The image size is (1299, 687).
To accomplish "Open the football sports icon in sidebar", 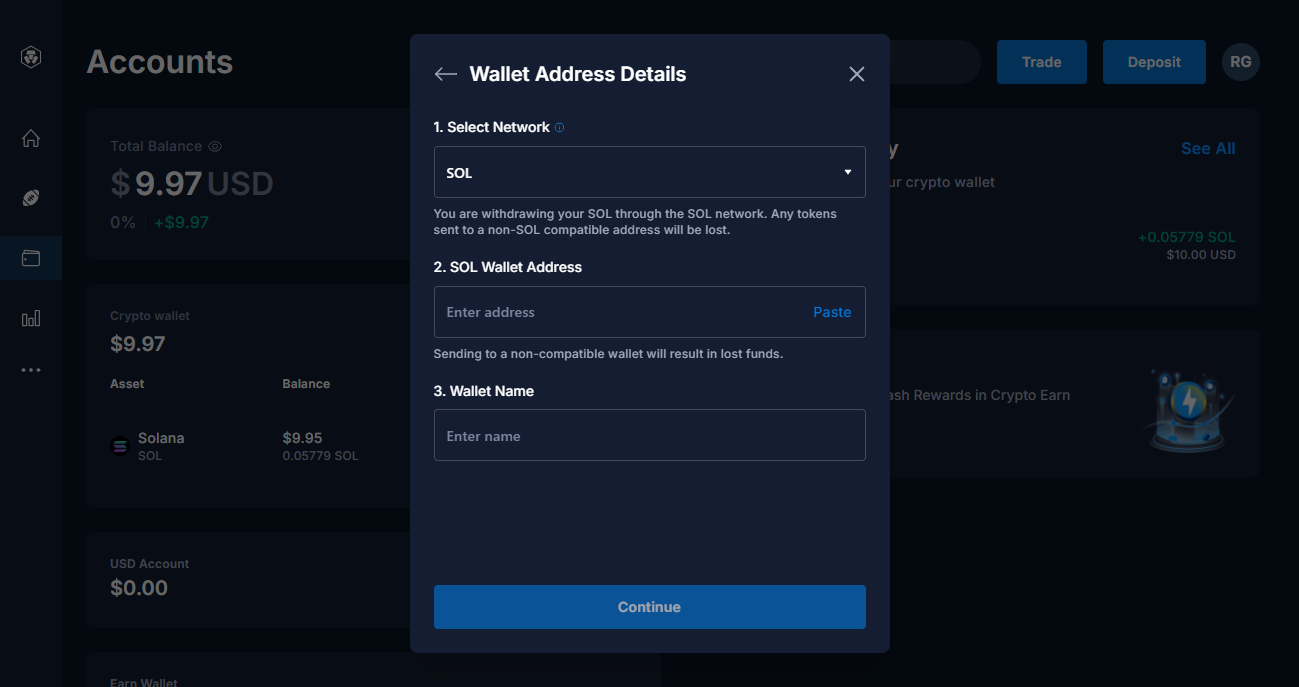I will pyautogui.click(x=31, y=198).
